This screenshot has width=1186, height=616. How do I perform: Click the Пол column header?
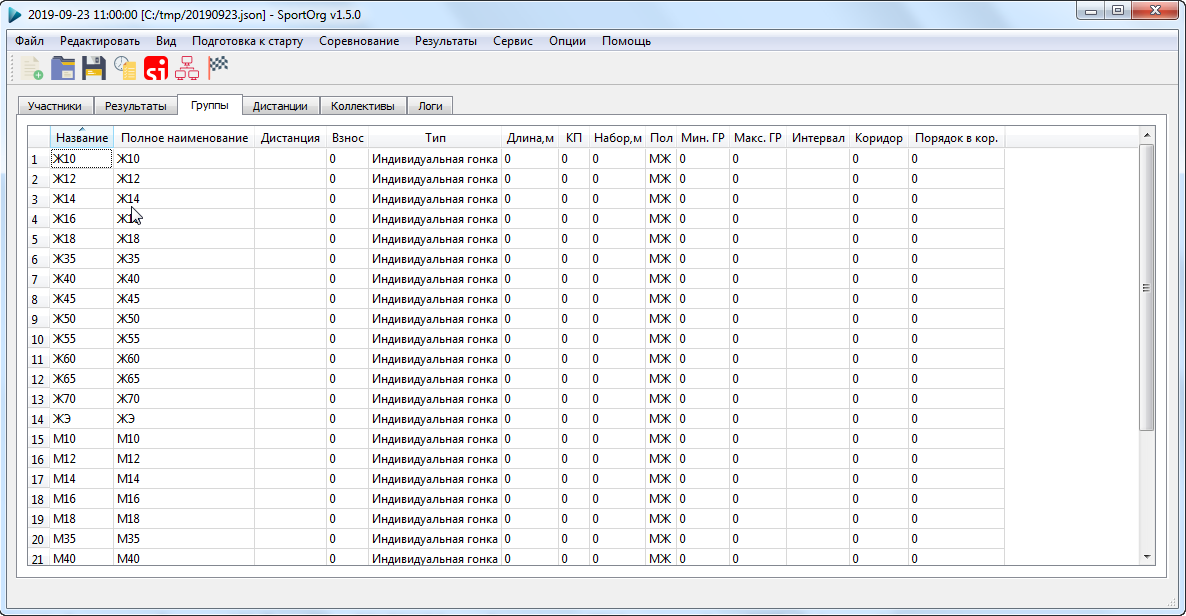pyautogui.click(x=661, y=138)
